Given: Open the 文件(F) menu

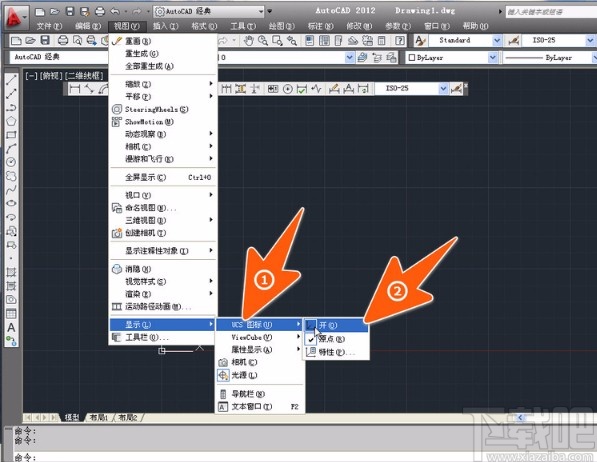Looking at the screenshot, I should pos(49,26).
